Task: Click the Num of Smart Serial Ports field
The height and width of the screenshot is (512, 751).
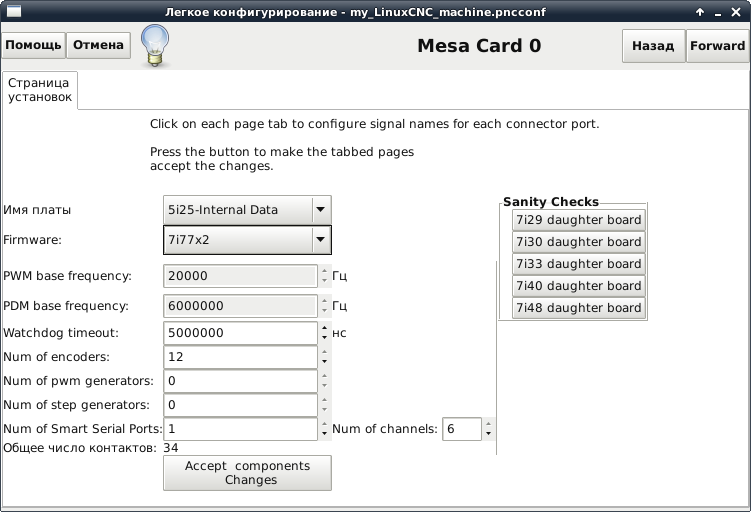Action: pos(240,429)
